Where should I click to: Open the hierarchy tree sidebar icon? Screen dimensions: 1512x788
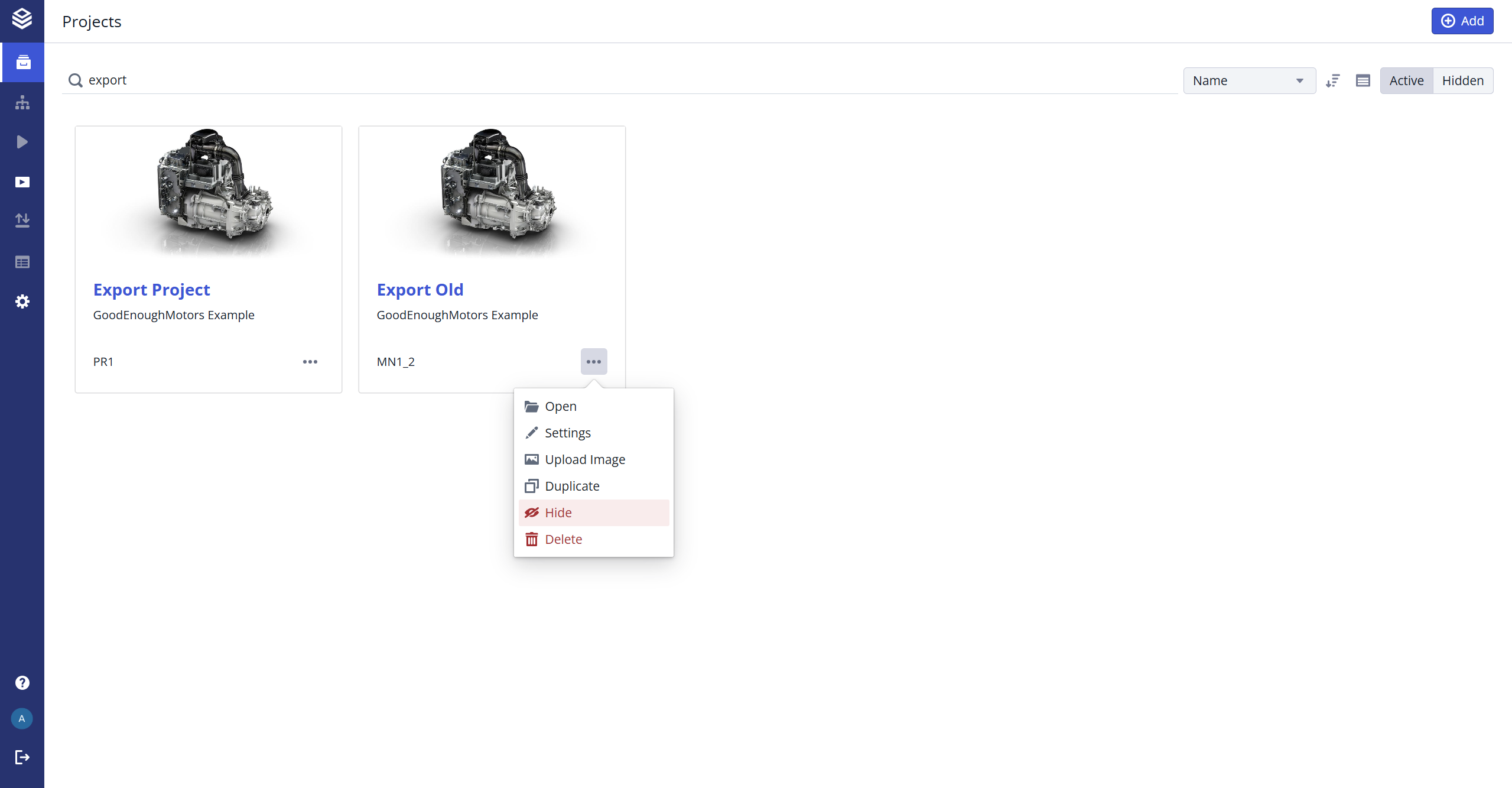22,102
